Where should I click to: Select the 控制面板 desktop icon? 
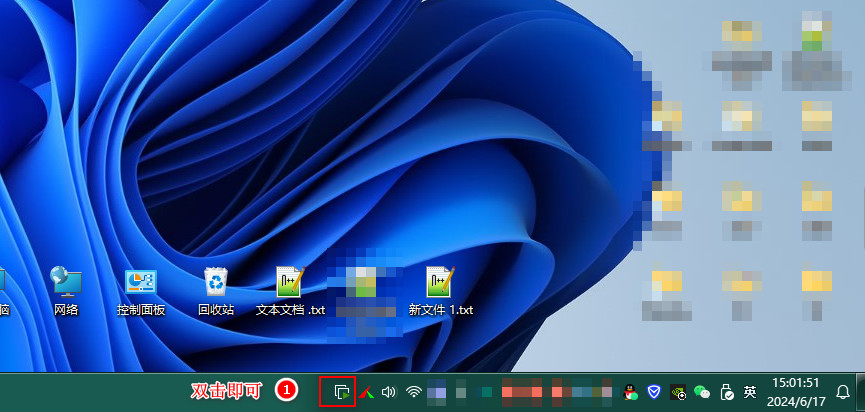tap(141, 291)
